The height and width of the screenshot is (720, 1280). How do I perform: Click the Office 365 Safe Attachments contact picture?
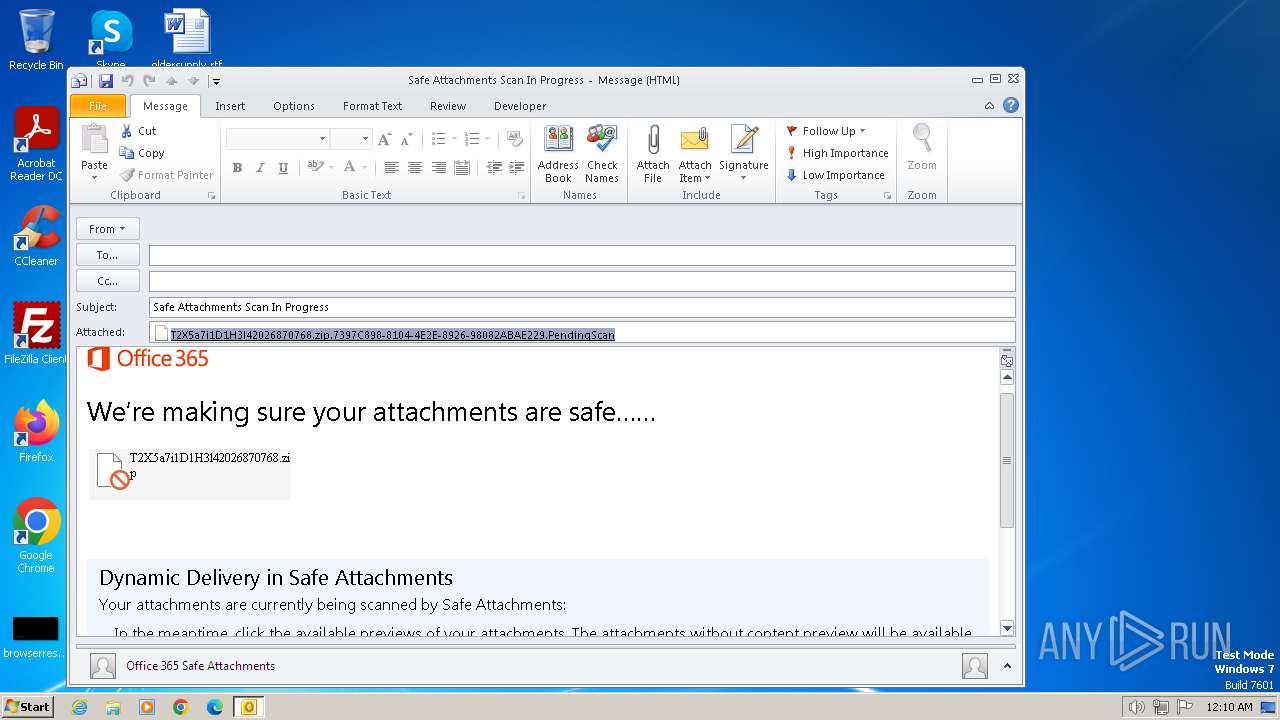102,666
